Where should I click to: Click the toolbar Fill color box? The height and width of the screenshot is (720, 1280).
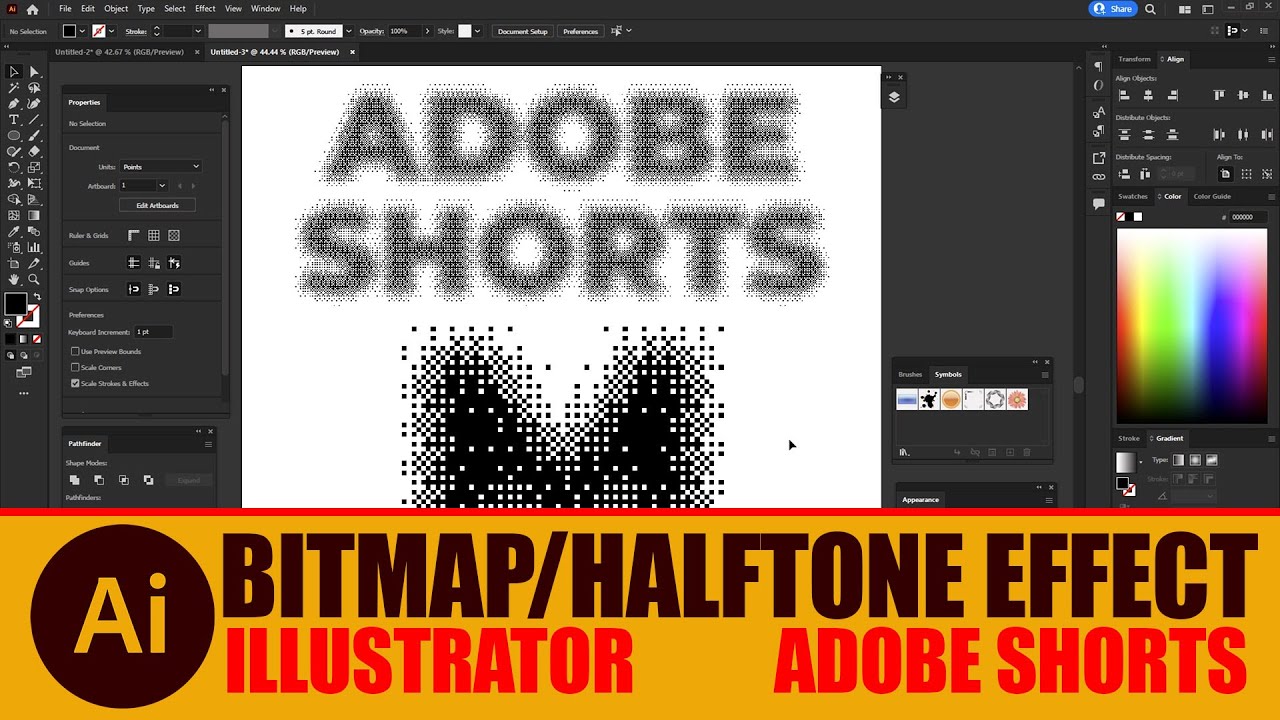(x=15, y=304)
